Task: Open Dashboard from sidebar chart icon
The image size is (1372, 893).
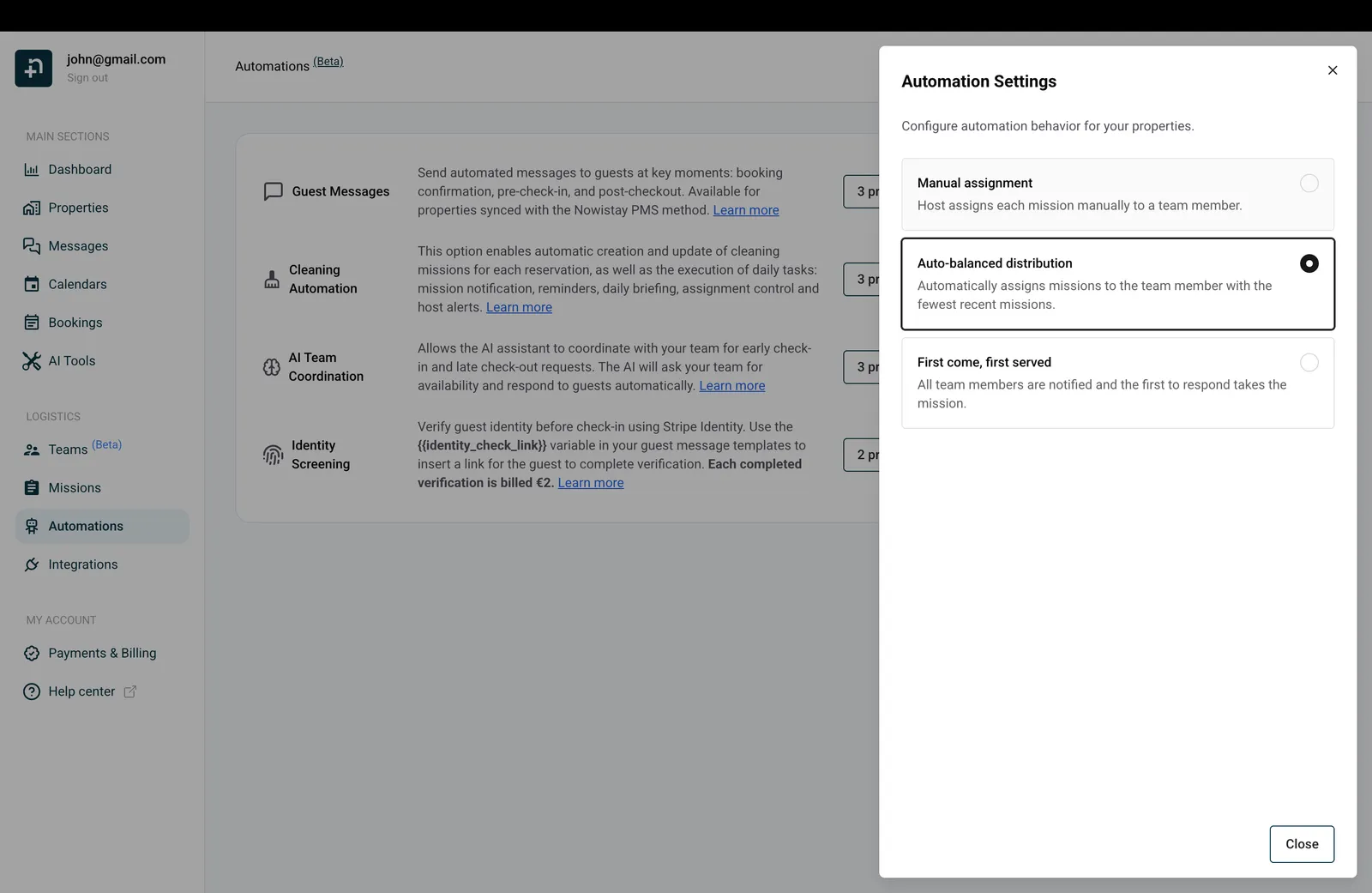Action: (32, 170)
